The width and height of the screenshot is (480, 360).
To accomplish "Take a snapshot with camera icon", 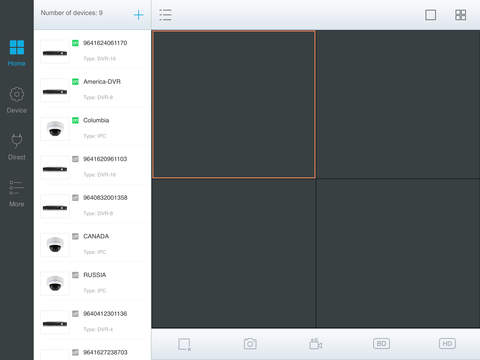I will coord(250,344).
